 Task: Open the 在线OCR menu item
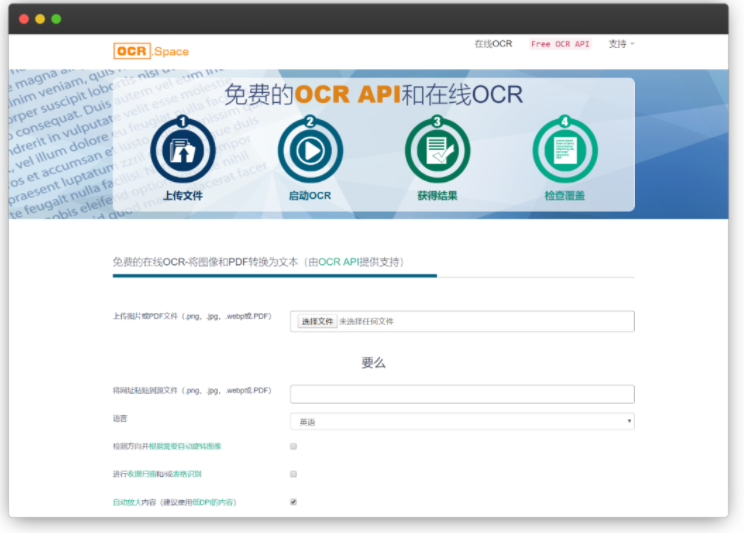click(x=493, y=44)
